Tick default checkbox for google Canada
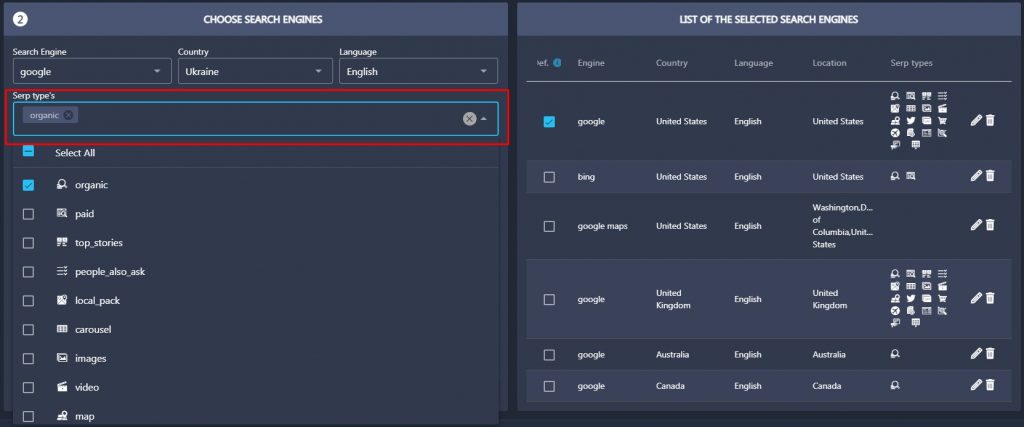 click(549, 386)
